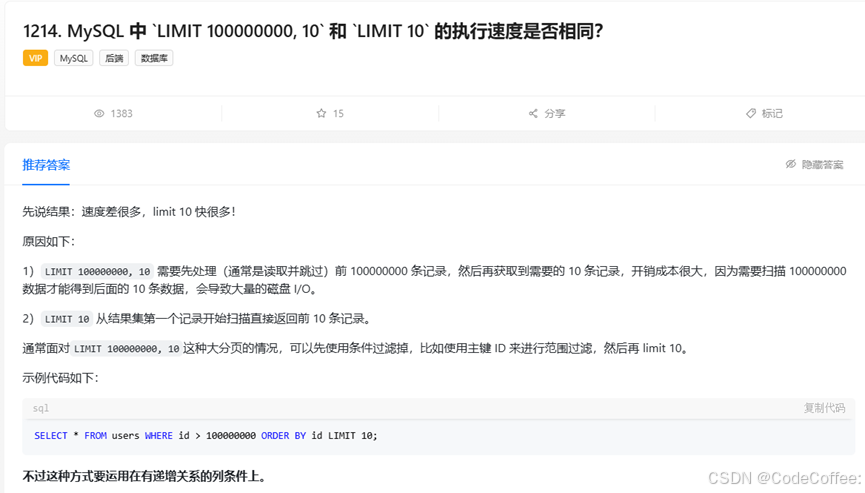
Task: Click the favorite count 15
Action: [338, 114]
